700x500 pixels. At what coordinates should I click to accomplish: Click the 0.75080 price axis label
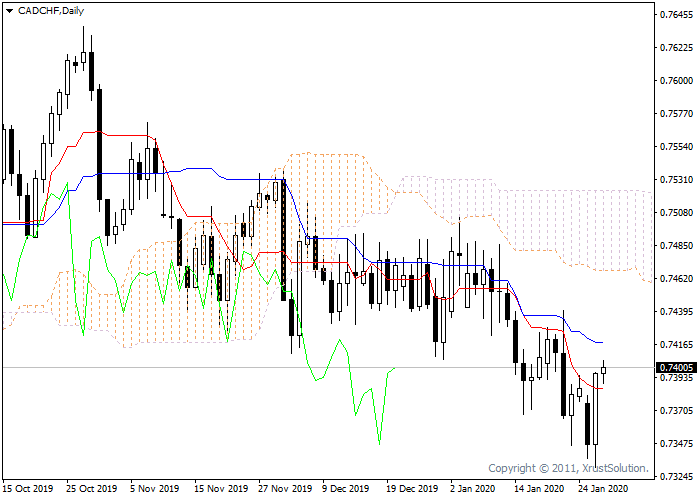(676, 212)
